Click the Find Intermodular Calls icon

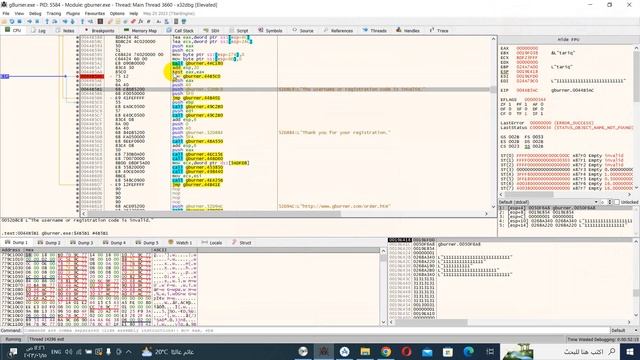point(167,21)
